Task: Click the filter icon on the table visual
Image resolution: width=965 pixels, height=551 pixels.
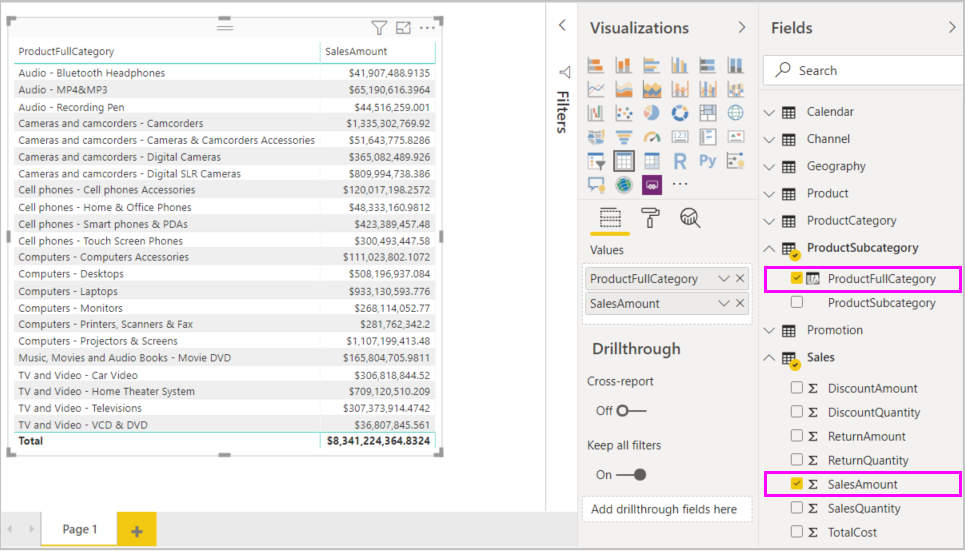Action: tap(379, 28)
